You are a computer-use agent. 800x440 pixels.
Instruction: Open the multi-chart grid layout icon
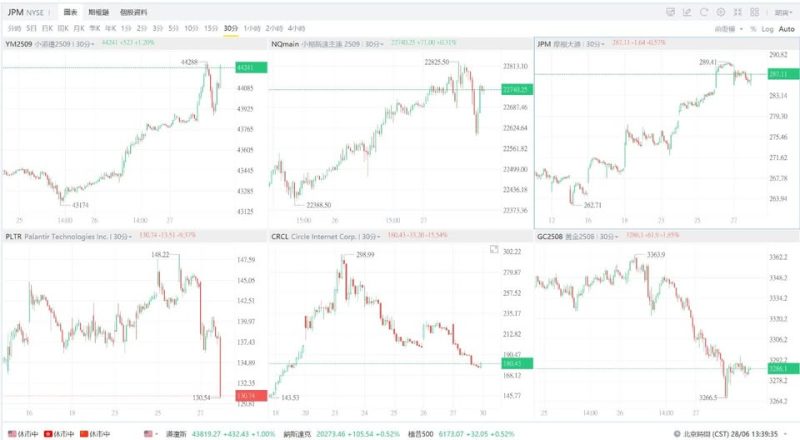(x=753, y=12)
